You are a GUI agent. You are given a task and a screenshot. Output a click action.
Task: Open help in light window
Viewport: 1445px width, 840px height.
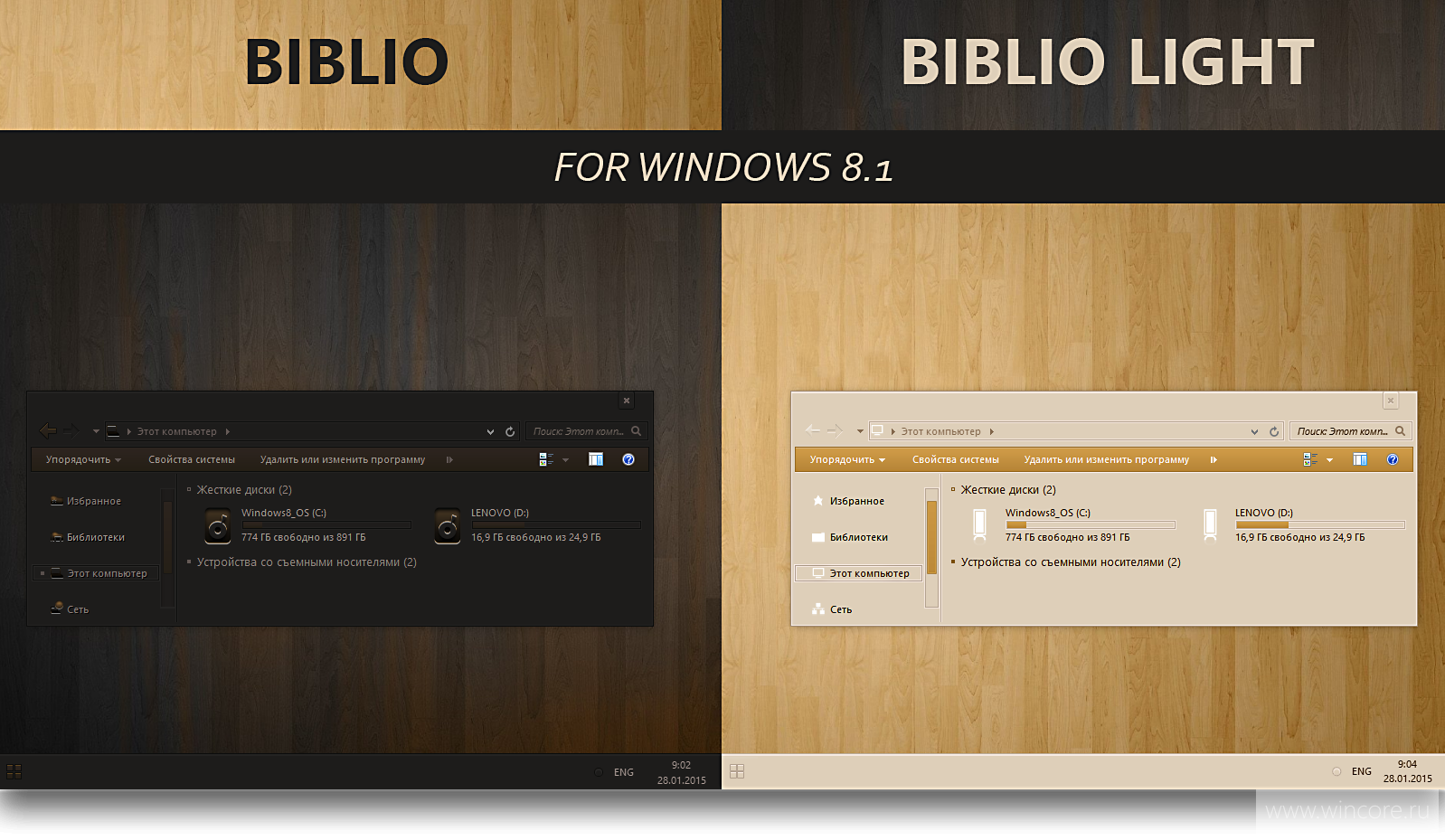(x=1393, y=459)
